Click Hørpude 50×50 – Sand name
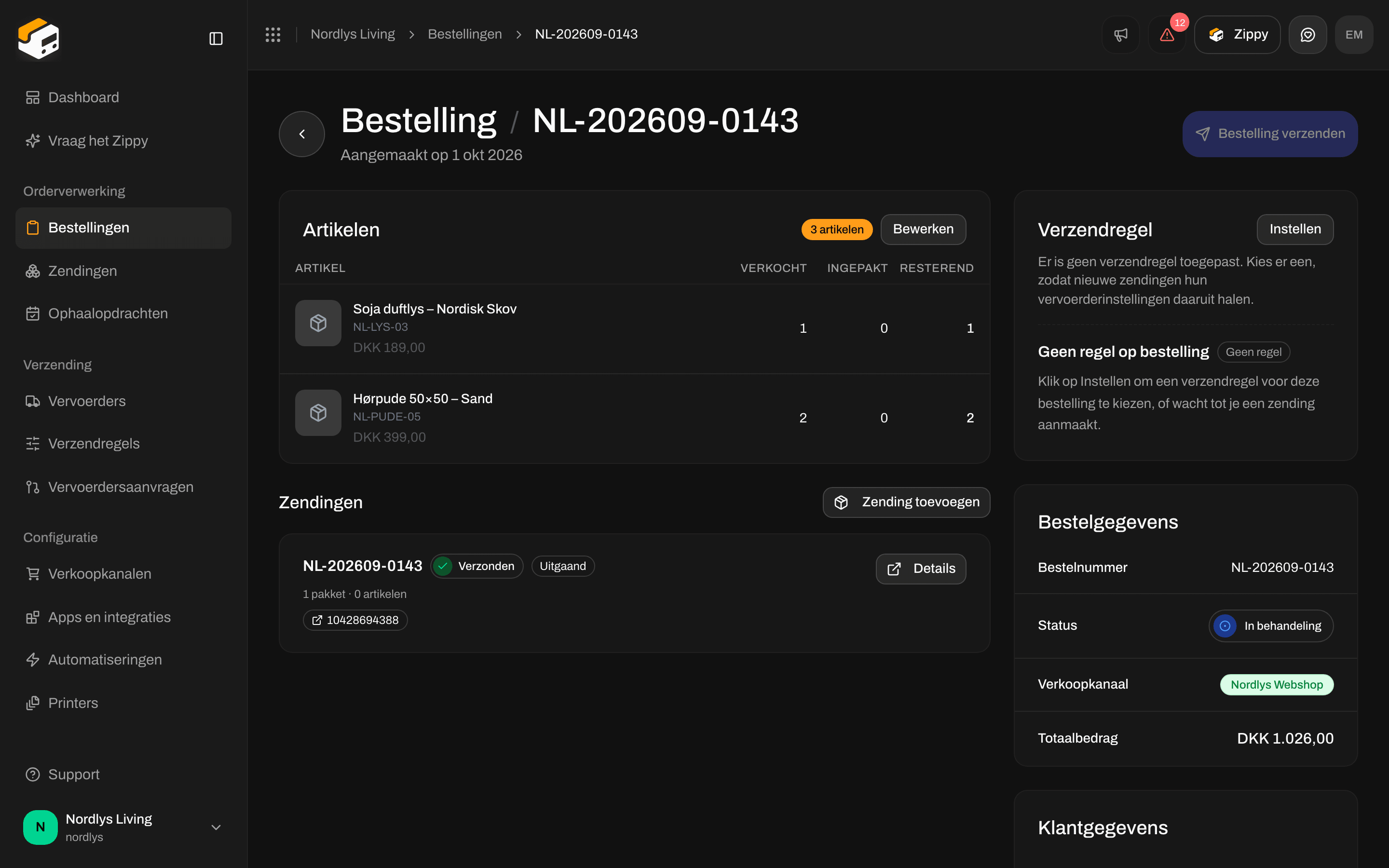The image size is (1389, 868). click(x=422, y=398)
